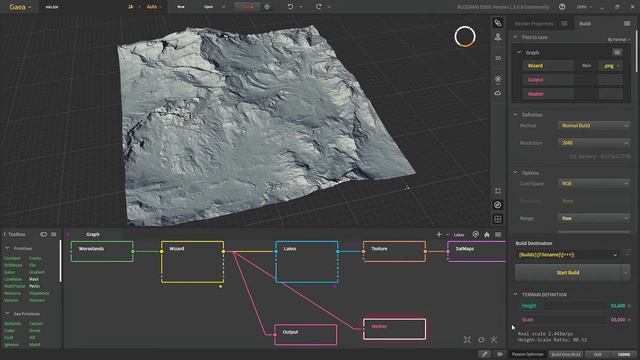
Task: Open the ColorSpace RGB dropdown
Action: [594, 184]
